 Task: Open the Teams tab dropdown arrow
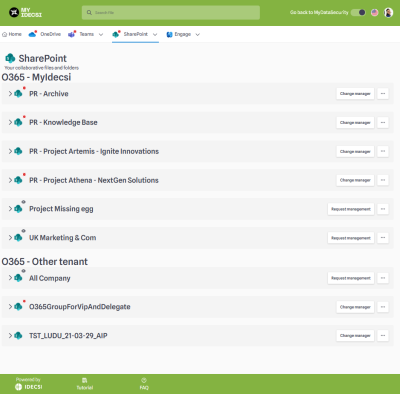[x=101, y=34]
